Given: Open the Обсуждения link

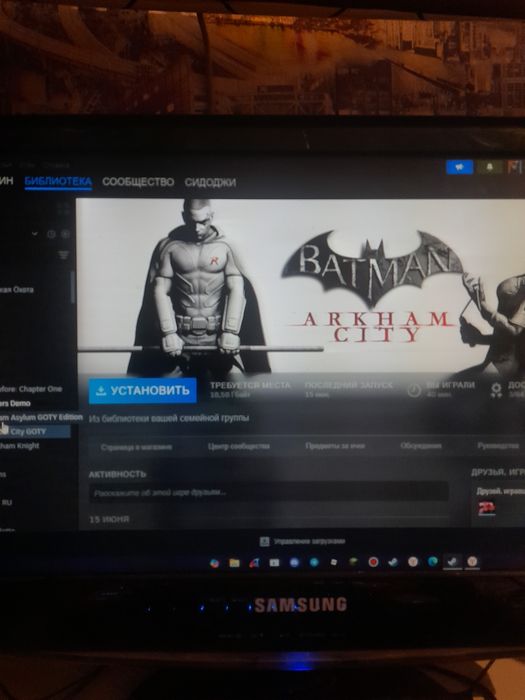Looking at the screenshot, I should [421, 446].
